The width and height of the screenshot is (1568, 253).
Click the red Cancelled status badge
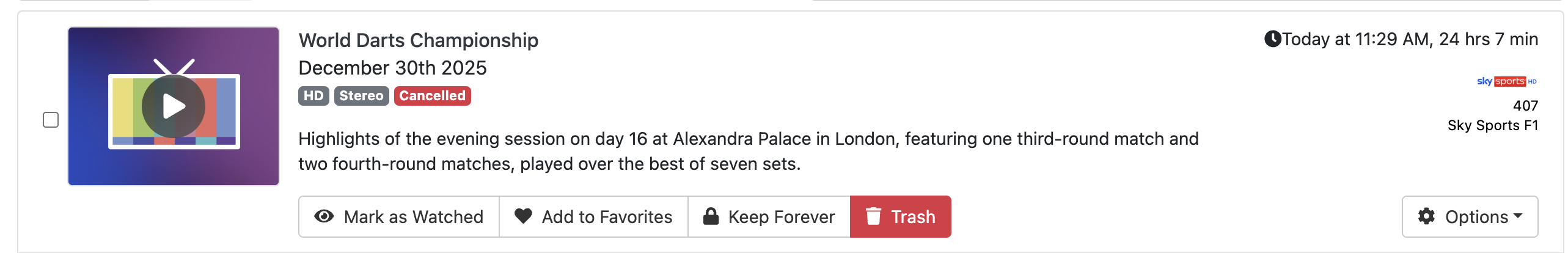pos(432,96)
